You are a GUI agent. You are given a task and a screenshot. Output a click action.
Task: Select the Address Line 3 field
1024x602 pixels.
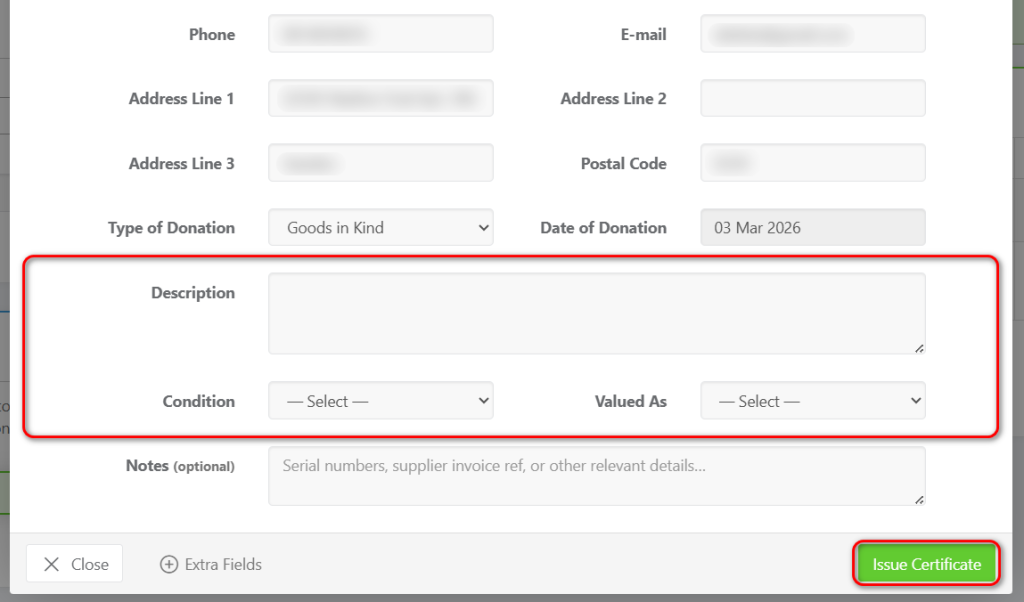(380, 163)
